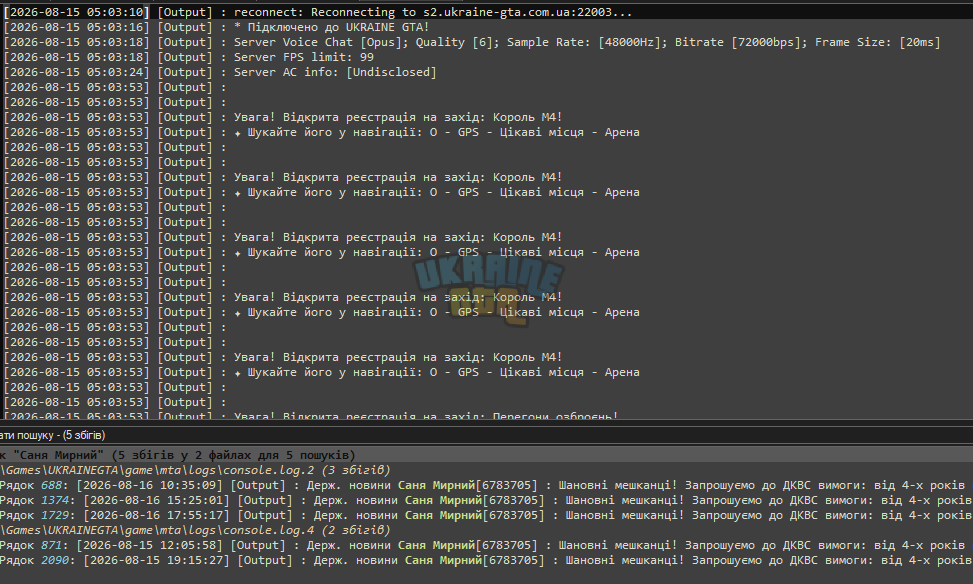Click the console.log.2 (3 збігів) file entry
The width and height of the screenshot is (973, 584).
(x=195, y=470)
